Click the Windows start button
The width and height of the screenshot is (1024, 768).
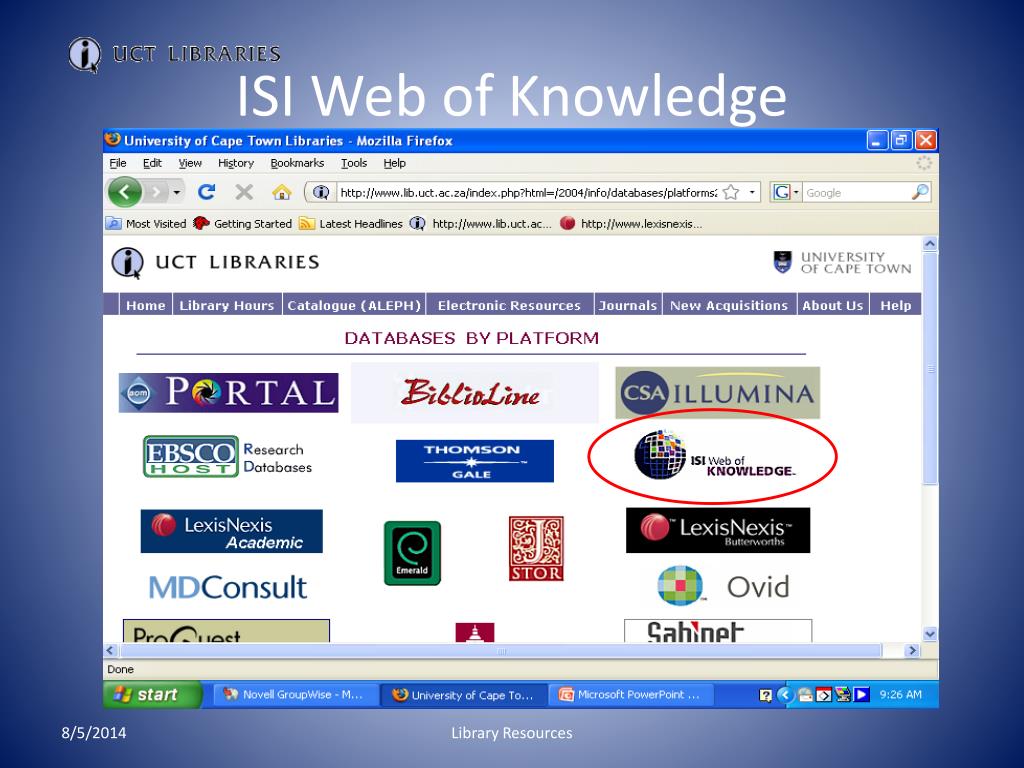point(152,694)
